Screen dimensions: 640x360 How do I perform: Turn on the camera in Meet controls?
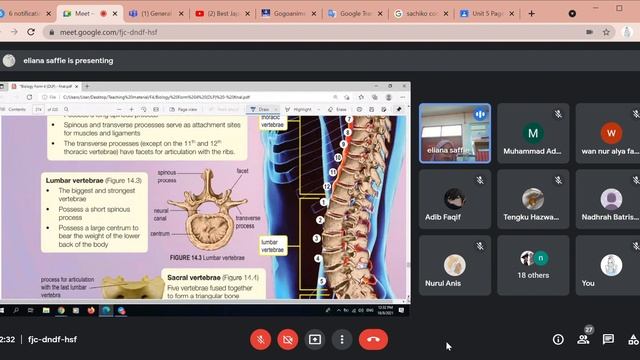287,339
